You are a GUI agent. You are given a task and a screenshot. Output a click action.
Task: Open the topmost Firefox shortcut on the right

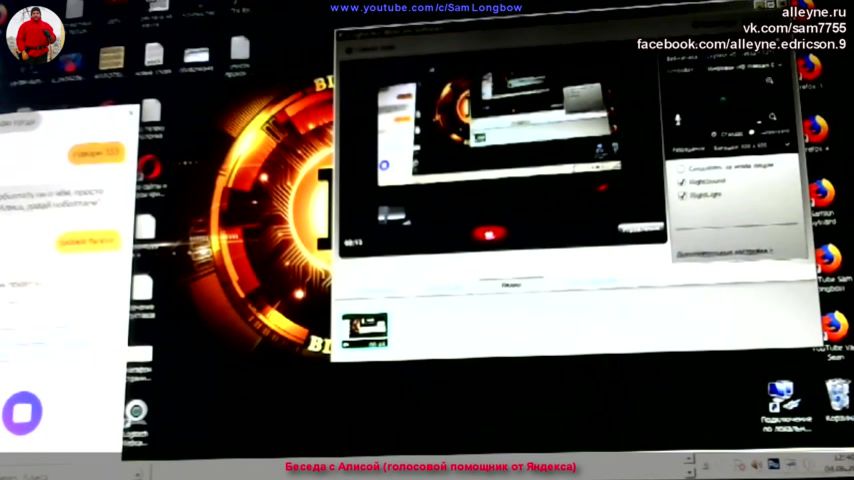click(808, 68)
